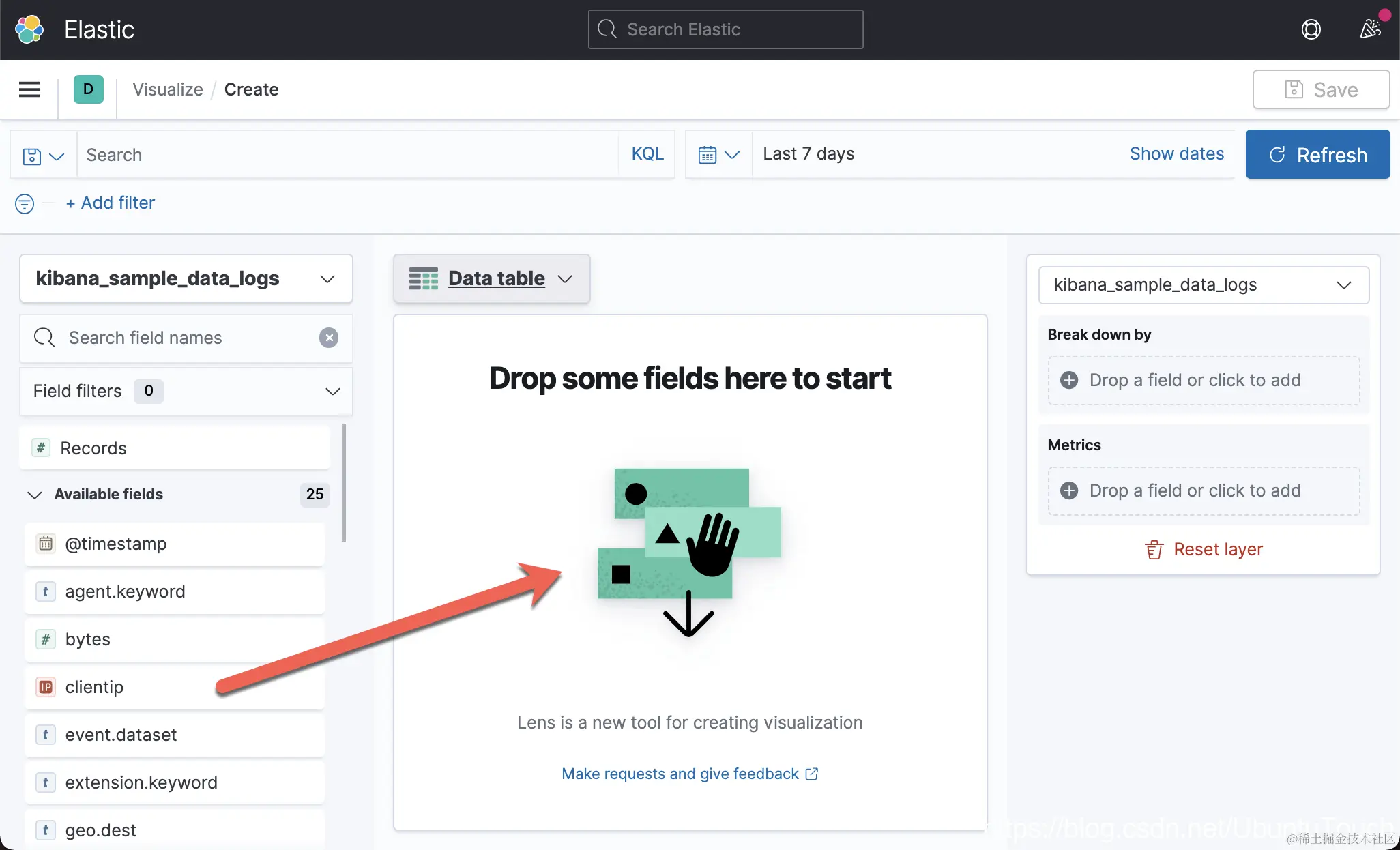
Task: Open the Data table chart type dropdown
Action: 491,278
